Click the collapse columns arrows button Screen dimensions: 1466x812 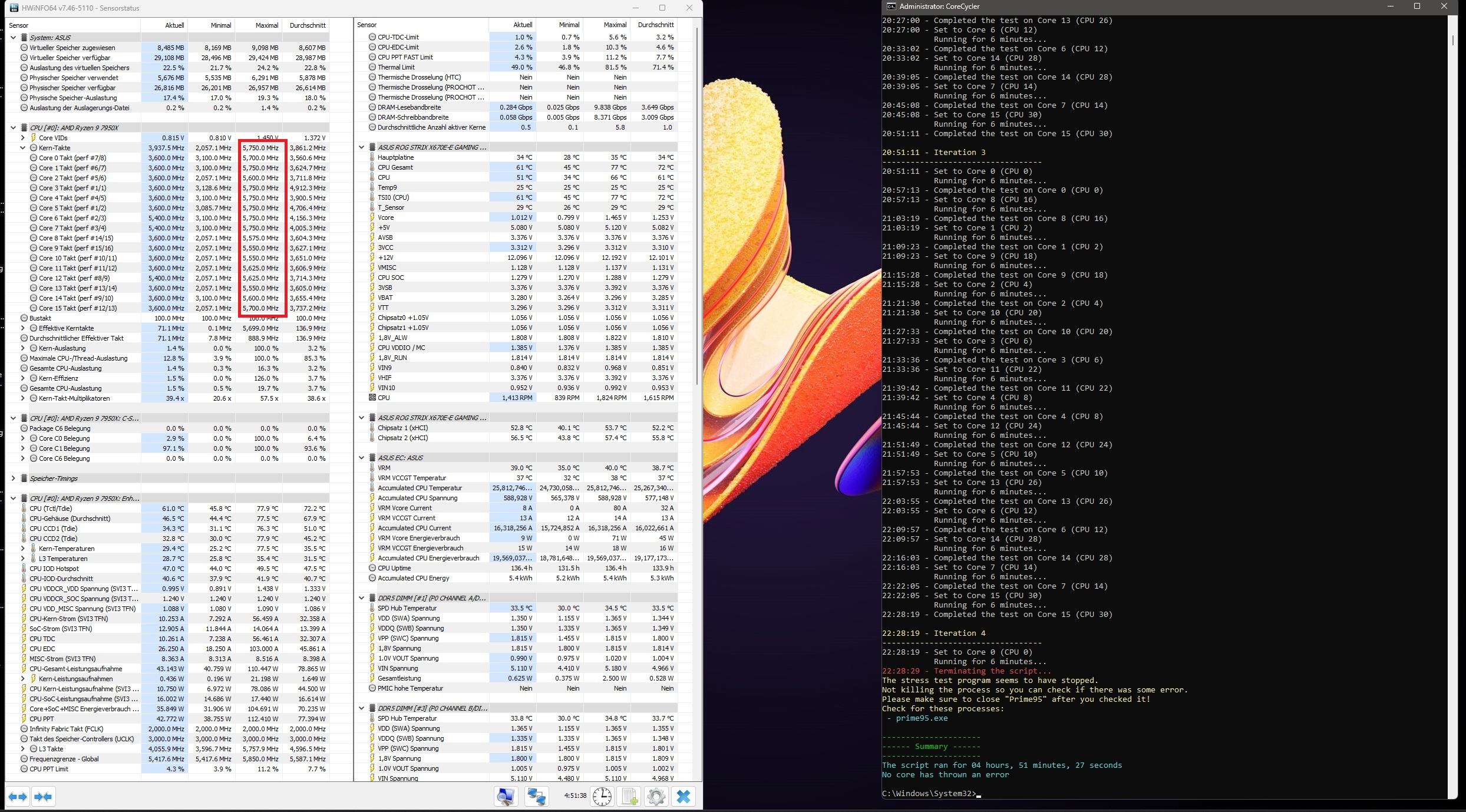click(43, 797)
